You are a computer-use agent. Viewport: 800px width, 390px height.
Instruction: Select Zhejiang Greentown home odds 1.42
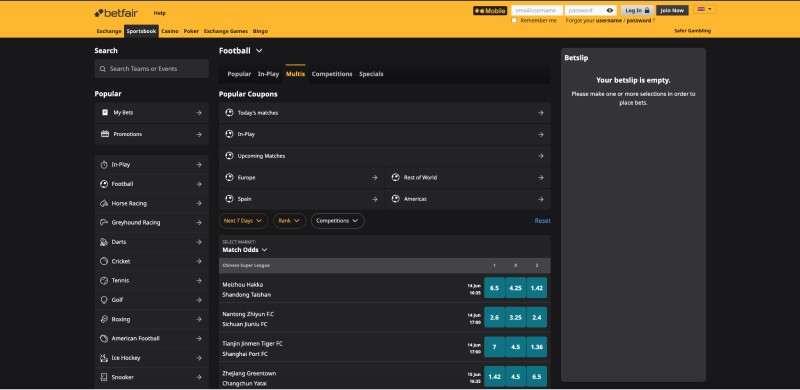click(494, 377)
